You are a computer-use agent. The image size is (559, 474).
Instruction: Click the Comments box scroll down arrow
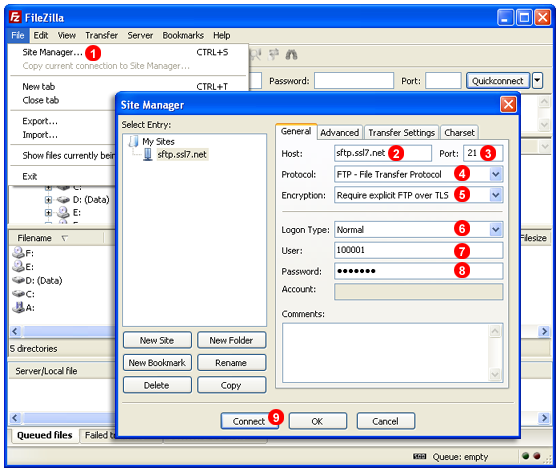[495, 374]
